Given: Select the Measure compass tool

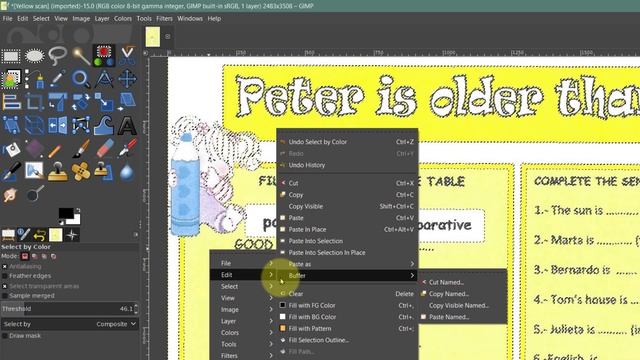Looking at the screenshot, I should 104,79.
